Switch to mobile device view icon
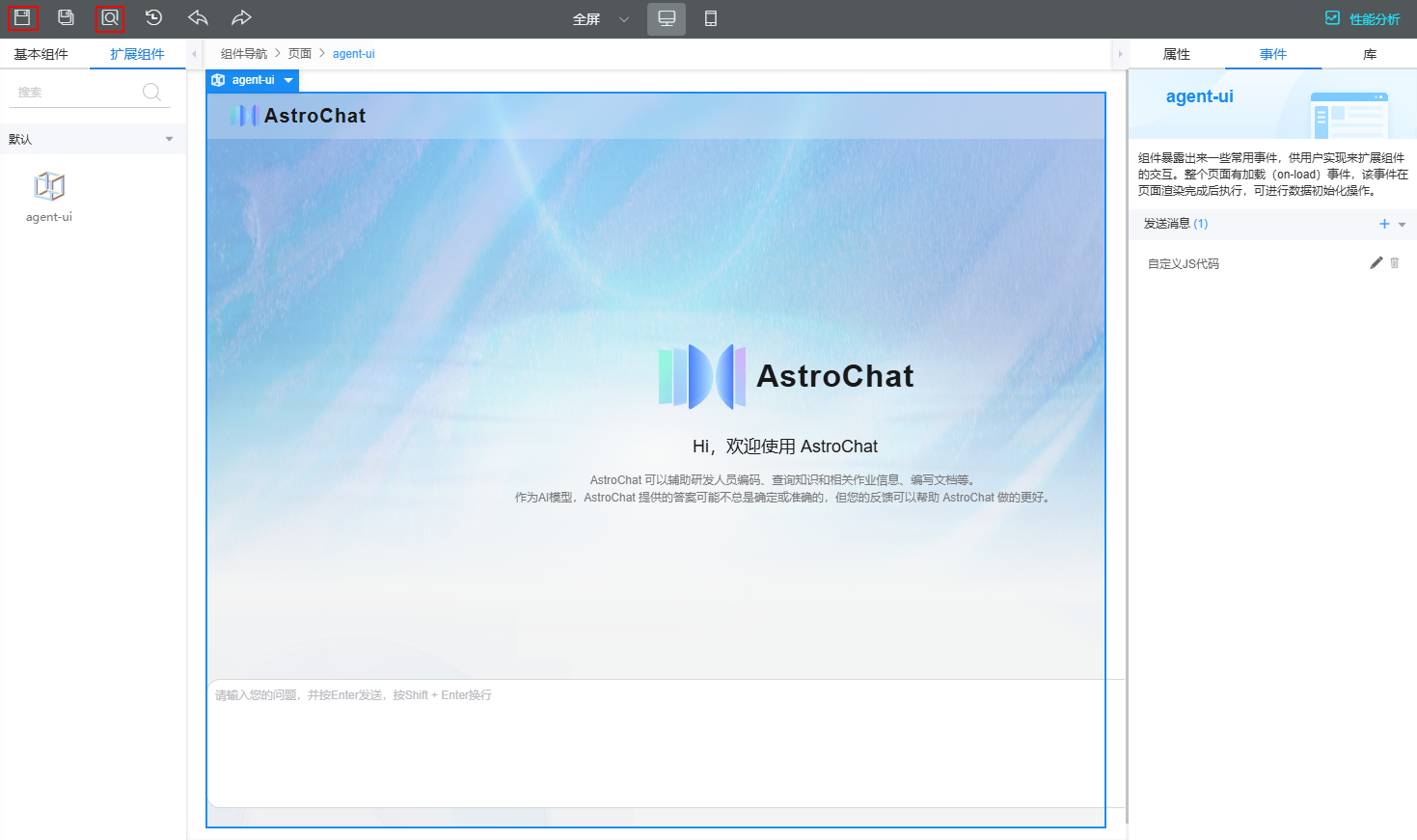The height and width of the screenshot is (840, 1417). (x=711, y=18)
